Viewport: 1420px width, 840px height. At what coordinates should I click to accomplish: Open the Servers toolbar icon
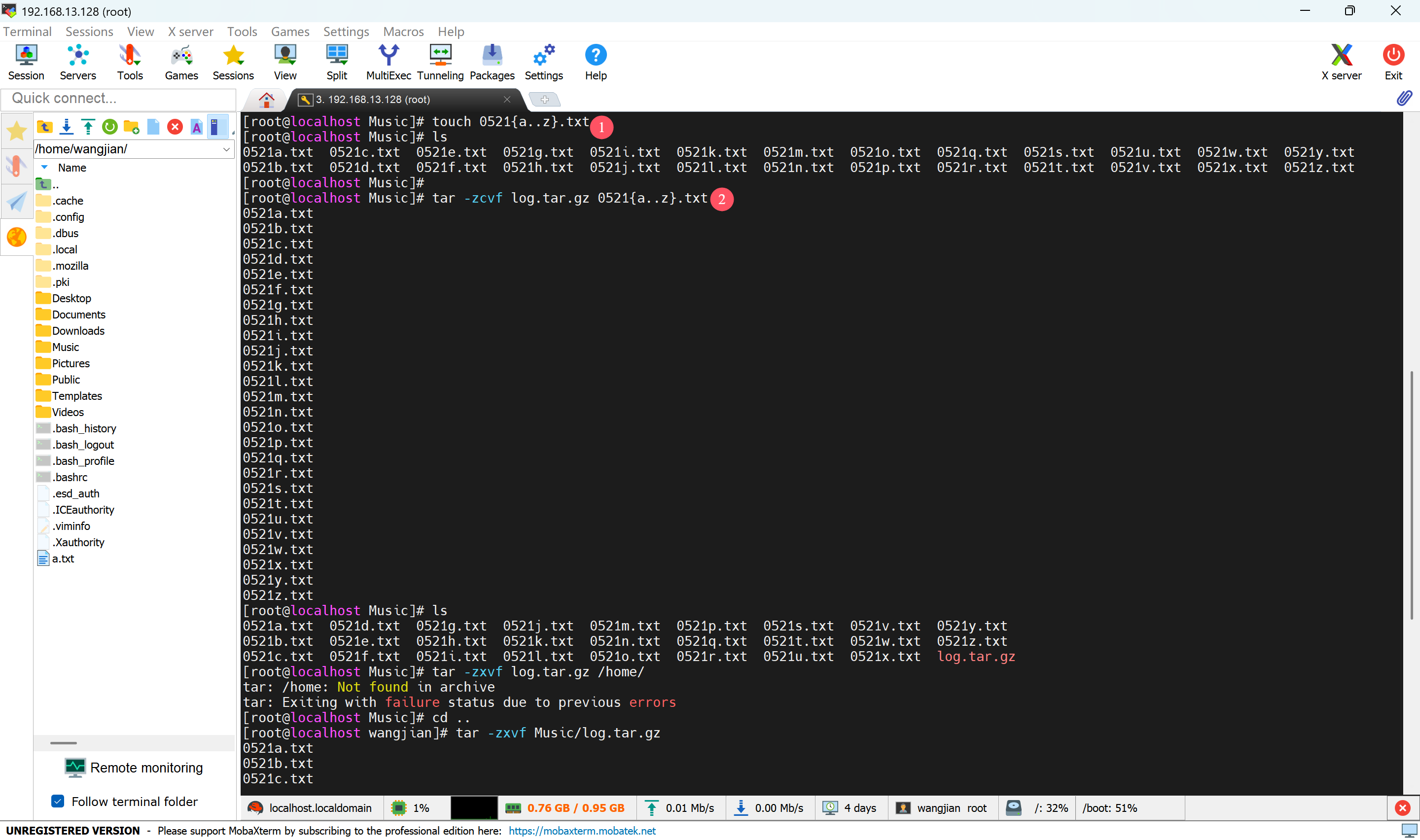click(x=77, y=62)
